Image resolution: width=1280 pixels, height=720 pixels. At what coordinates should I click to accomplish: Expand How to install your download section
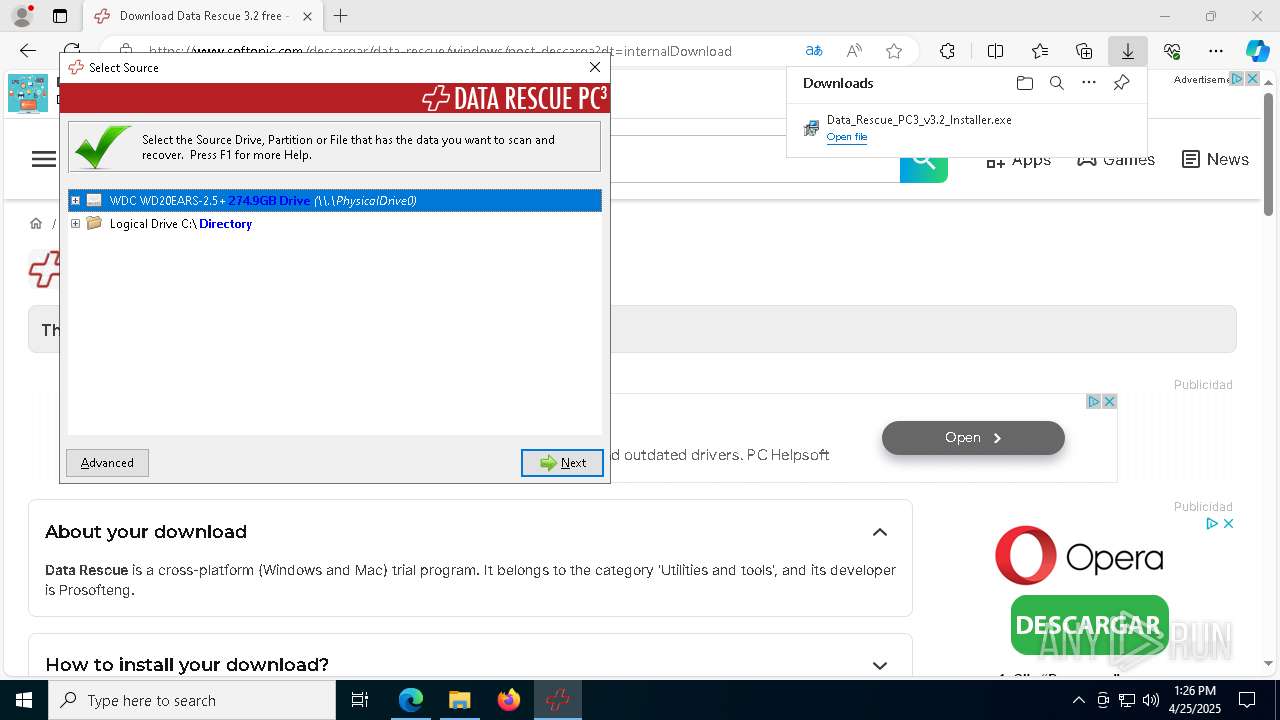[x=880, y=665]
